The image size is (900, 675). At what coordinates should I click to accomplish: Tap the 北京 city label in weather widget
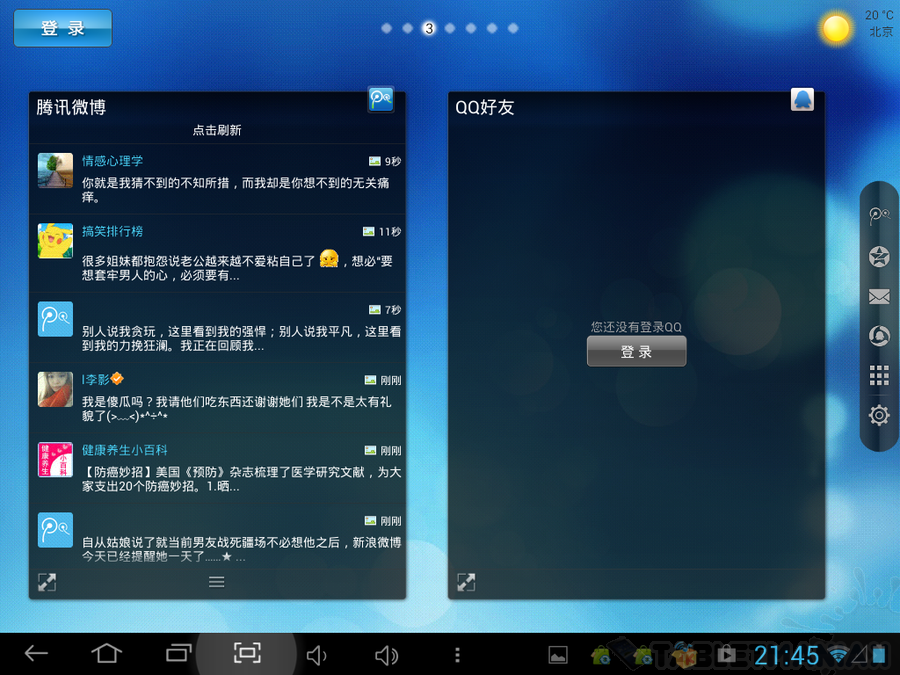880,32
